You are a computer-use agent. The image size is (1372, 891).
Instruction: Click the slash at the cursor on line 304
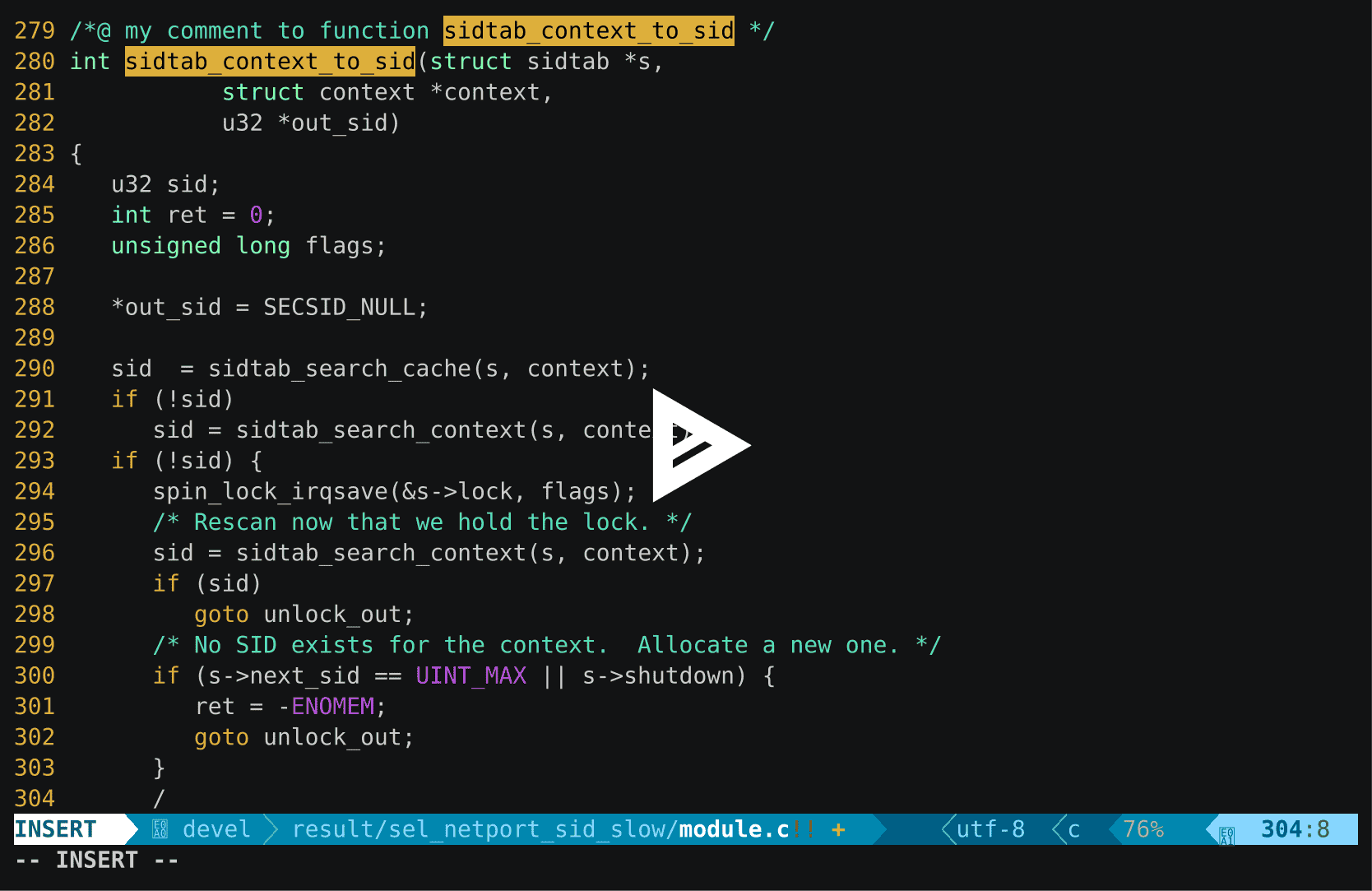pos(159,798)
